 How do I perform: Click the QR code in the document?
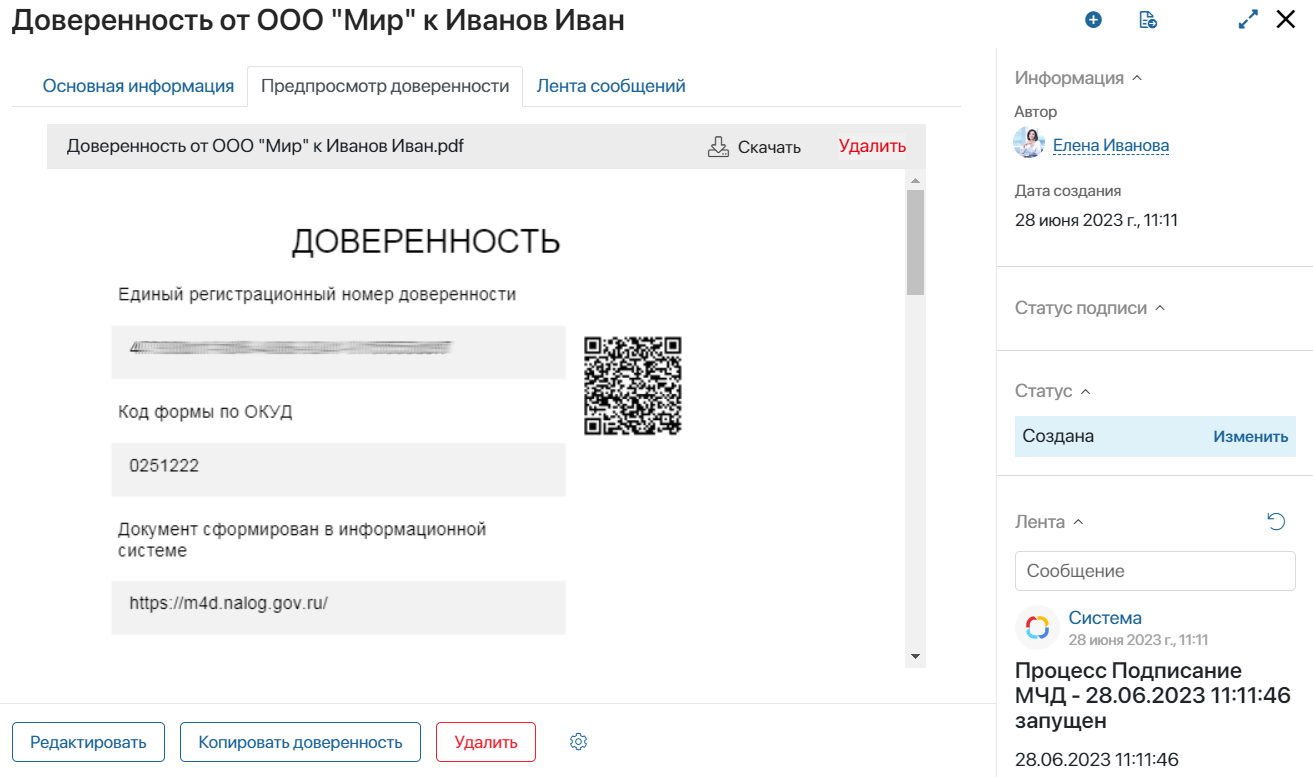[x=632, y=385]
